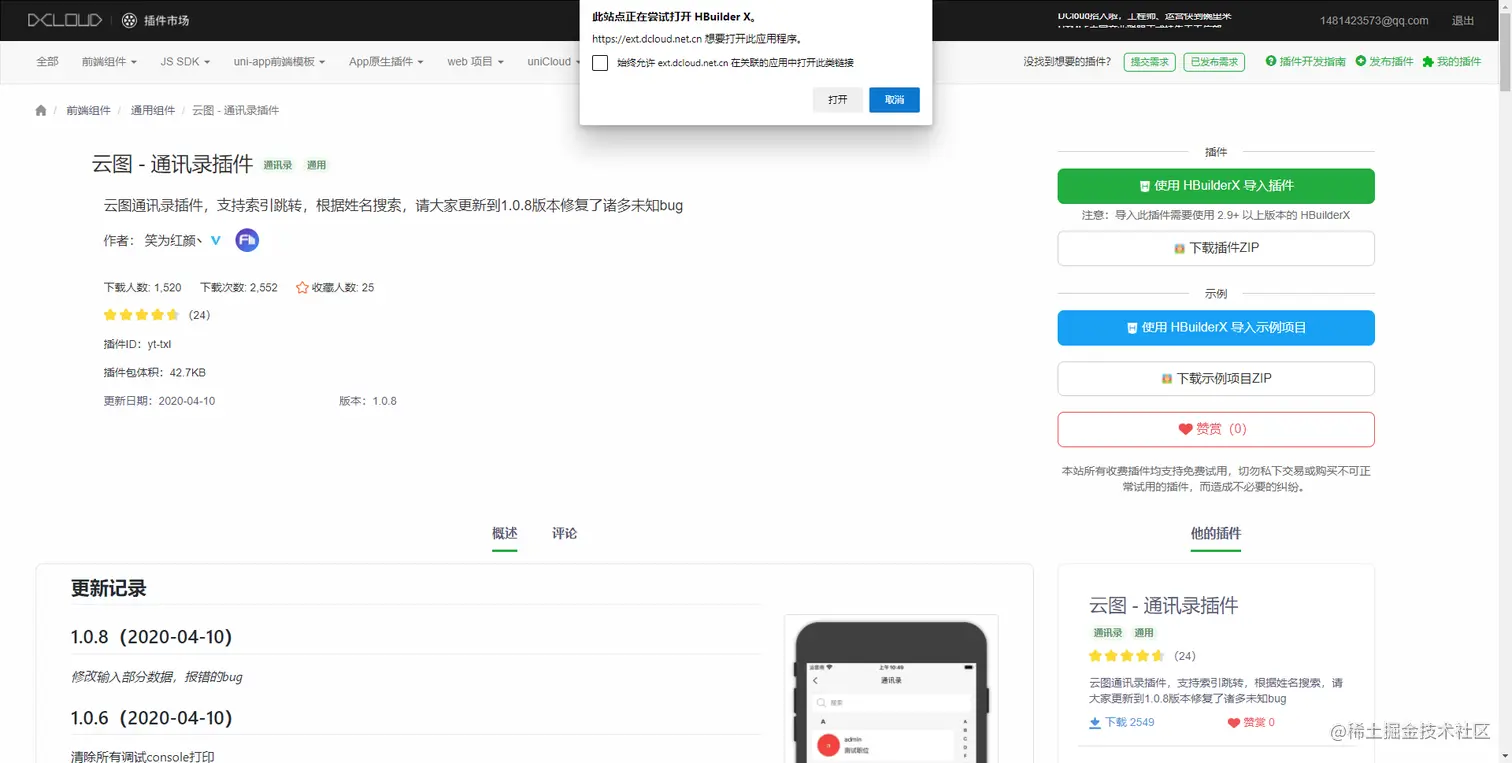Click 使用 HBuilderX 导入插件 green button
This screenshot has height=763, width=1512.
click(1216, 186)
